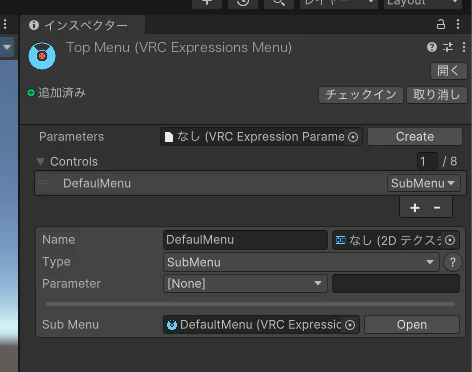Viewport: 472px width, 372px height.
Task: Click the Create button
Action: click(x=415, y=137)
